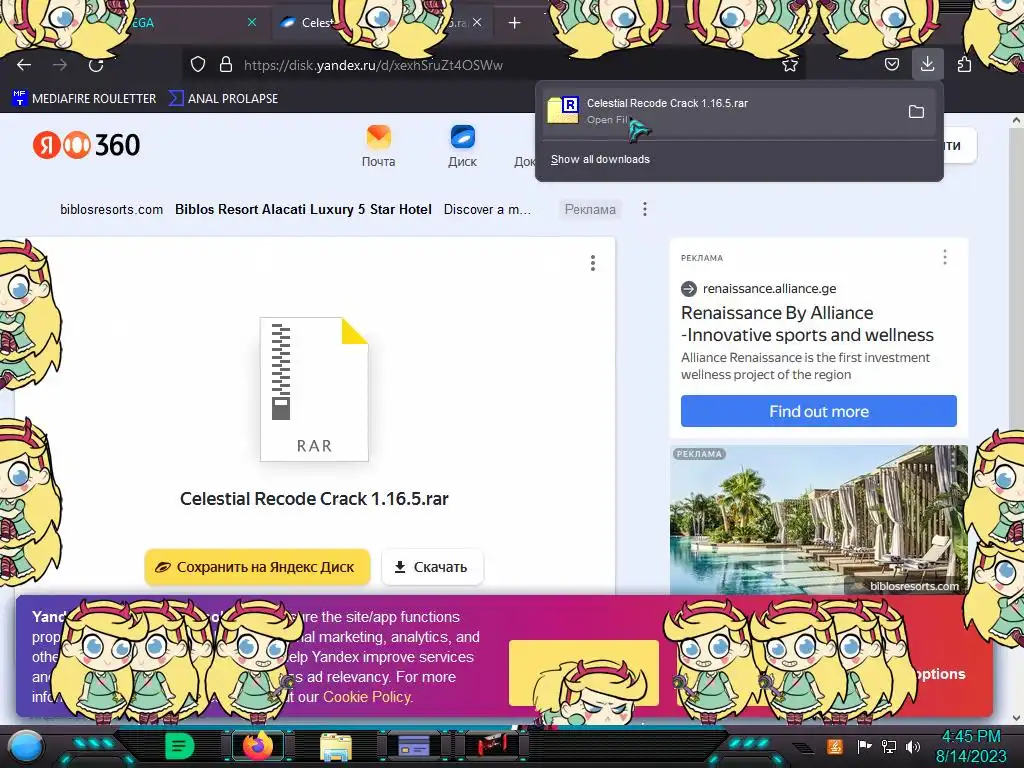
Task: Toggle the Downloads toolbar button
Action: [927, 64]
